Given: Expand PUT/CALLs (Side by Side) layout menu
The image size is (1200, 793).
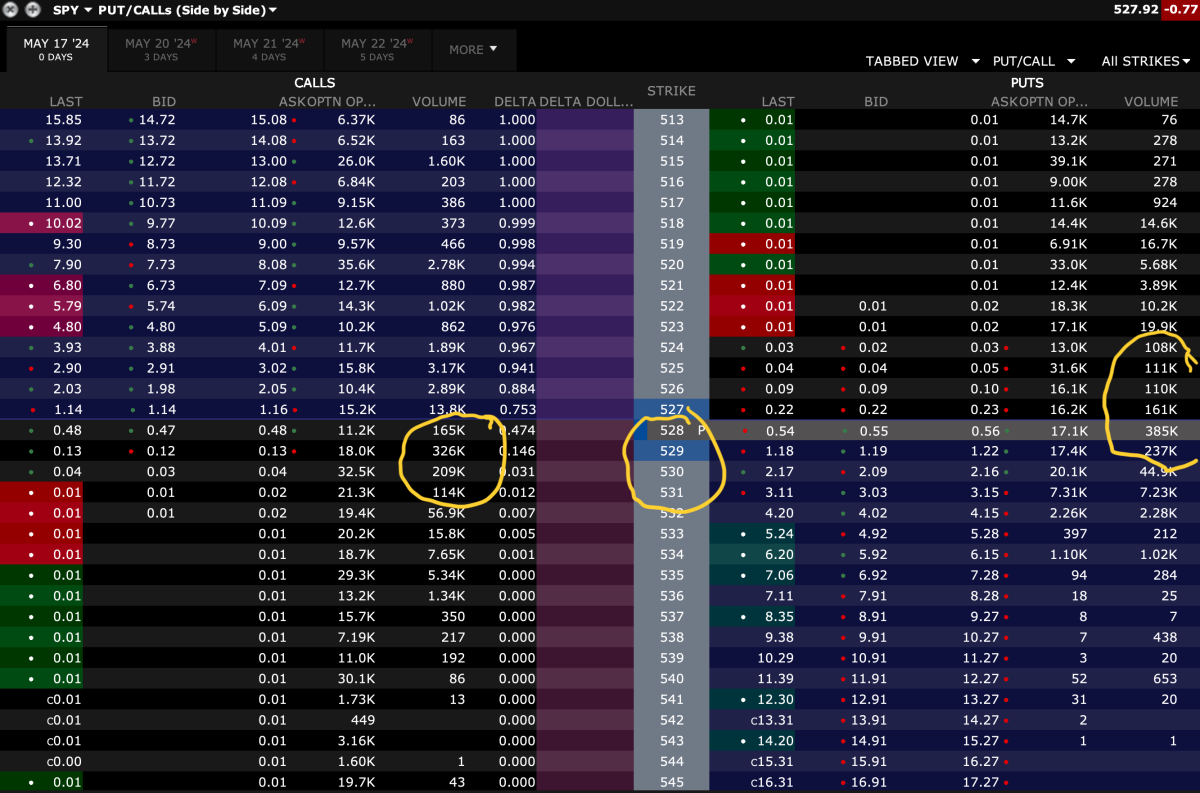Looking at the screenshot, I should point(188,10).
